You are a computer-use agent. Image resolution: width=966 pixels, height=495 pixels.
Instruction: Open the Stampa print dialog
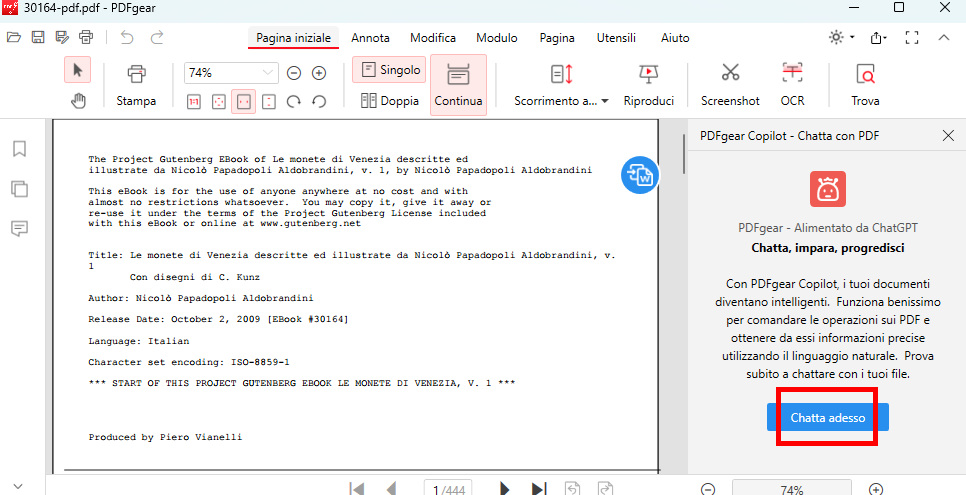click(136, 85)
